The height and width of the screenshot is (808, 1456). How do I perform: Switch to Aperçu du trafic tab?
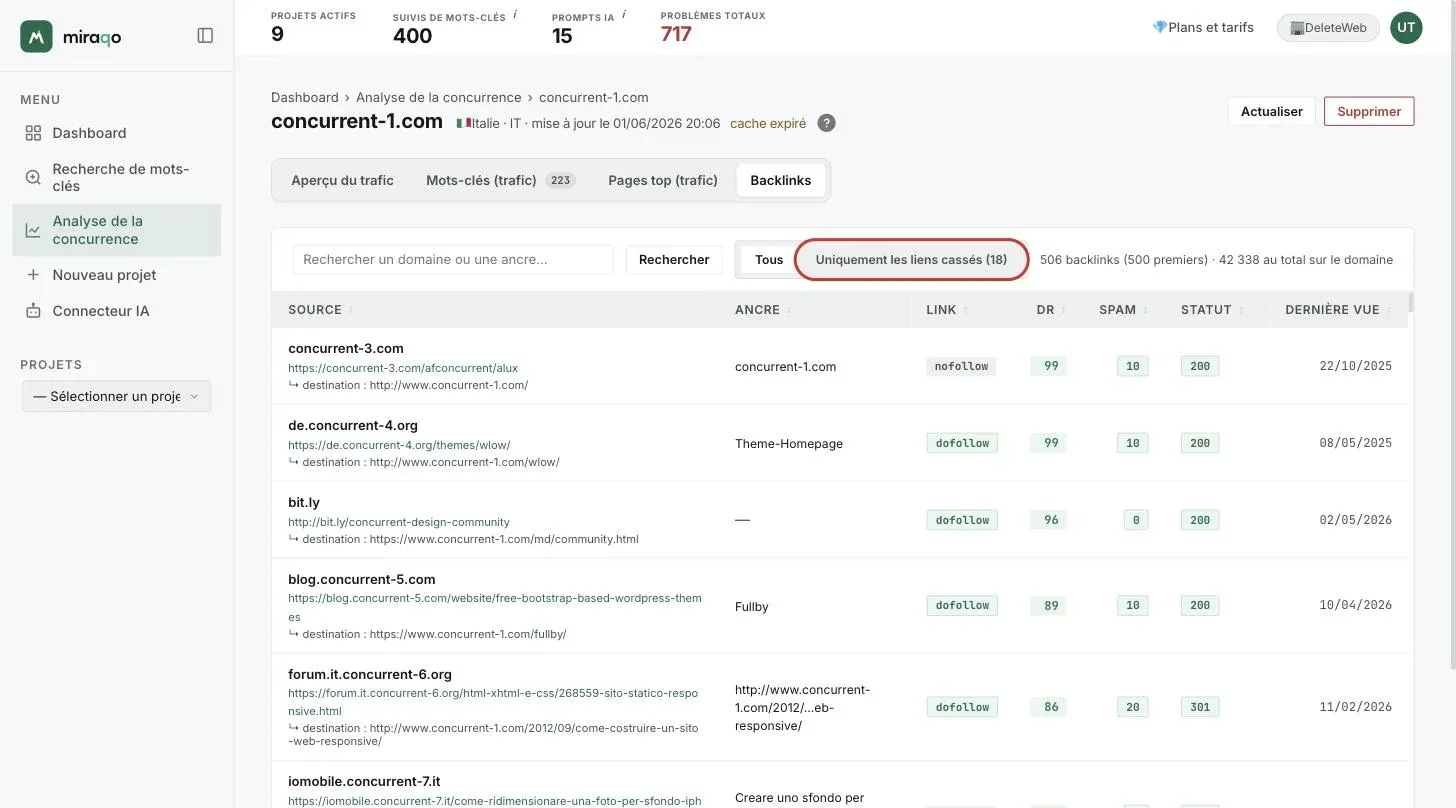343,181
